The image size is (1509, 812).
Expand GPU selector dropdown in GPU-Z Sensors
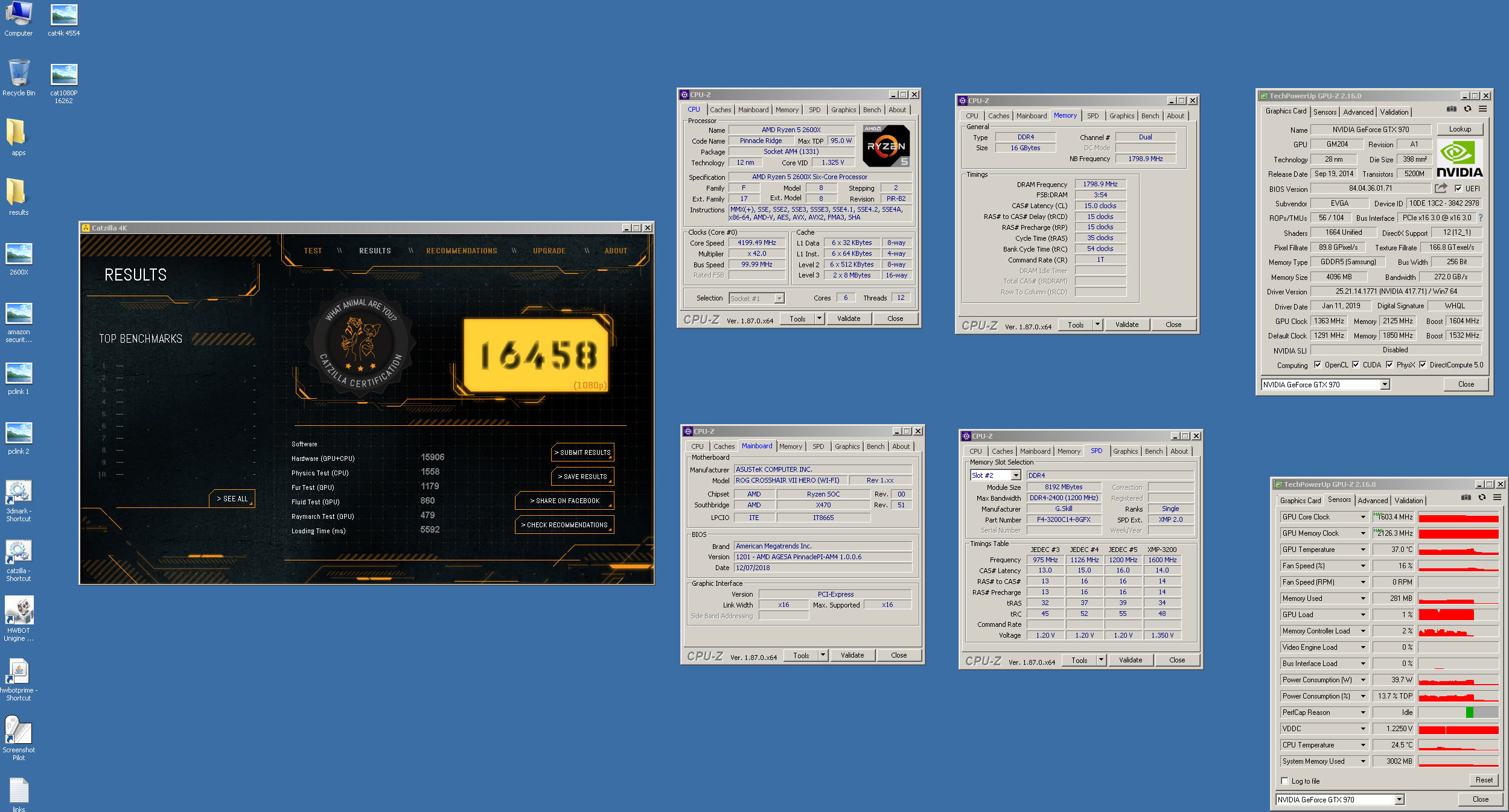click(x=1399, y=799)
